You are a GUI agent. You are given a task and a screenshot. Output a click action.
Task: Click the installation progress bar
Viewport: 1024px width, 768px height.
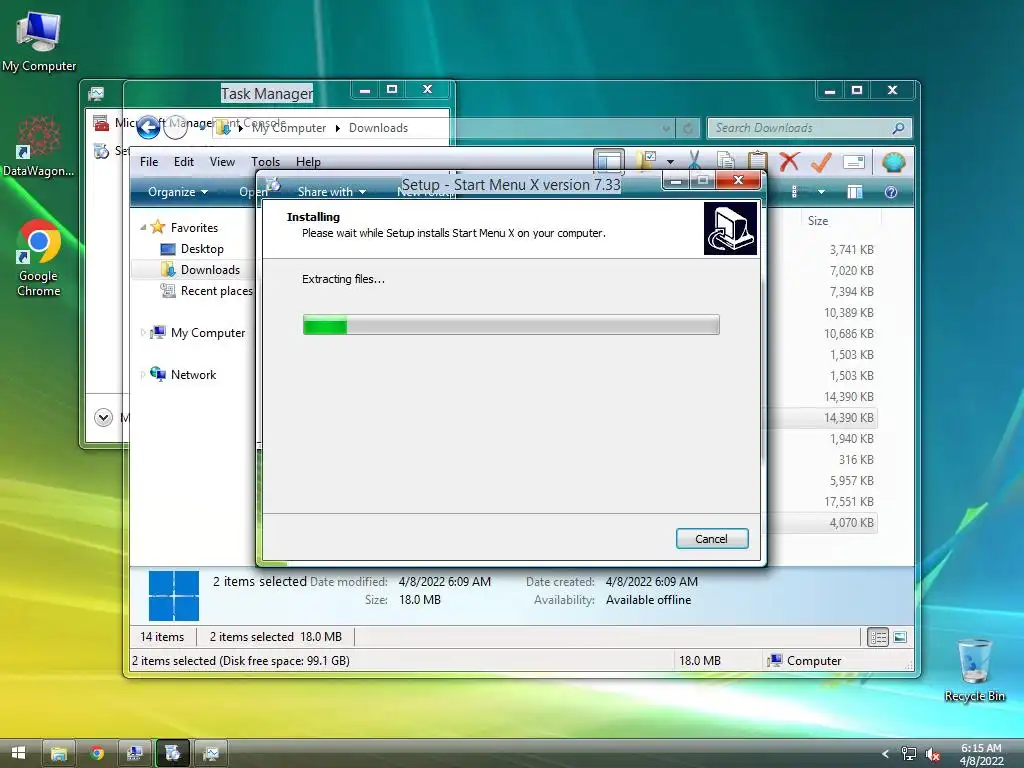[511, 325]
